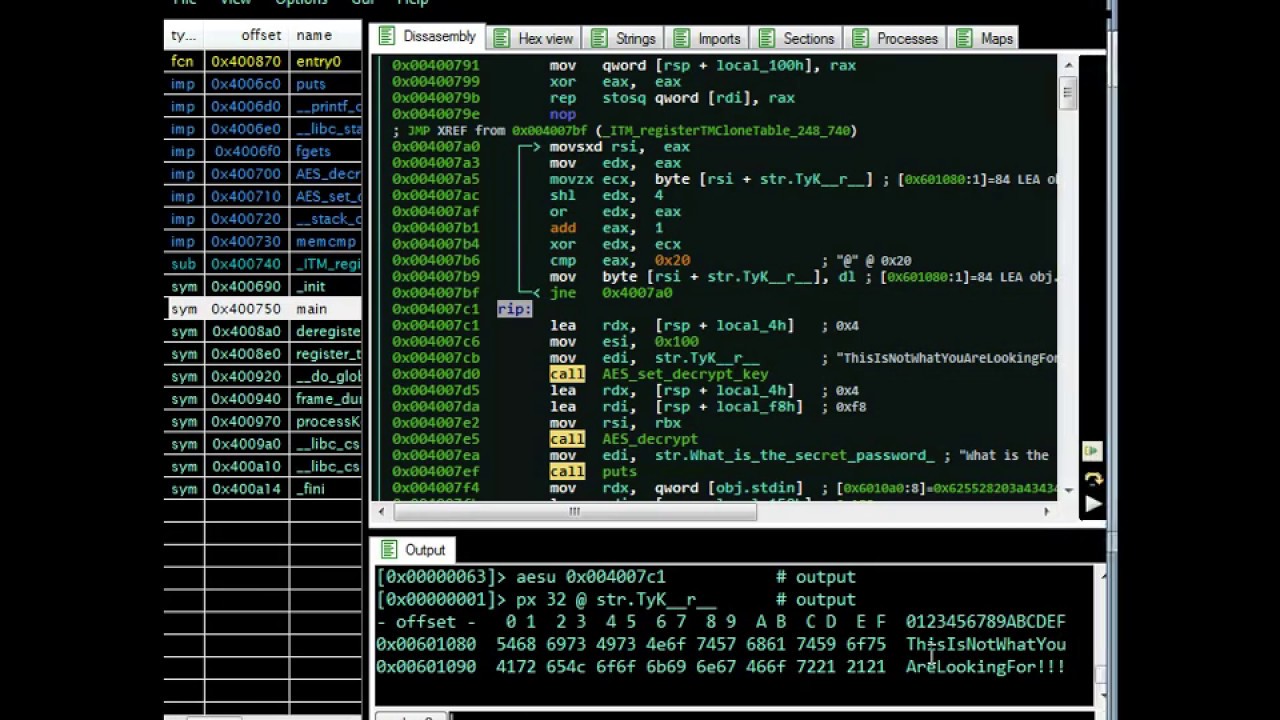Open the Maps tab

point(985,39)
